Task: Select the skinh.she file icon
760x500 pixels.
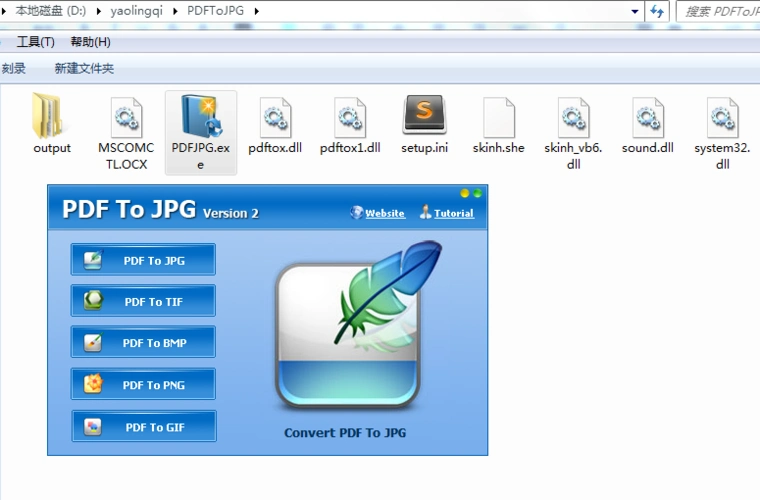Action: tap(499, 117)
